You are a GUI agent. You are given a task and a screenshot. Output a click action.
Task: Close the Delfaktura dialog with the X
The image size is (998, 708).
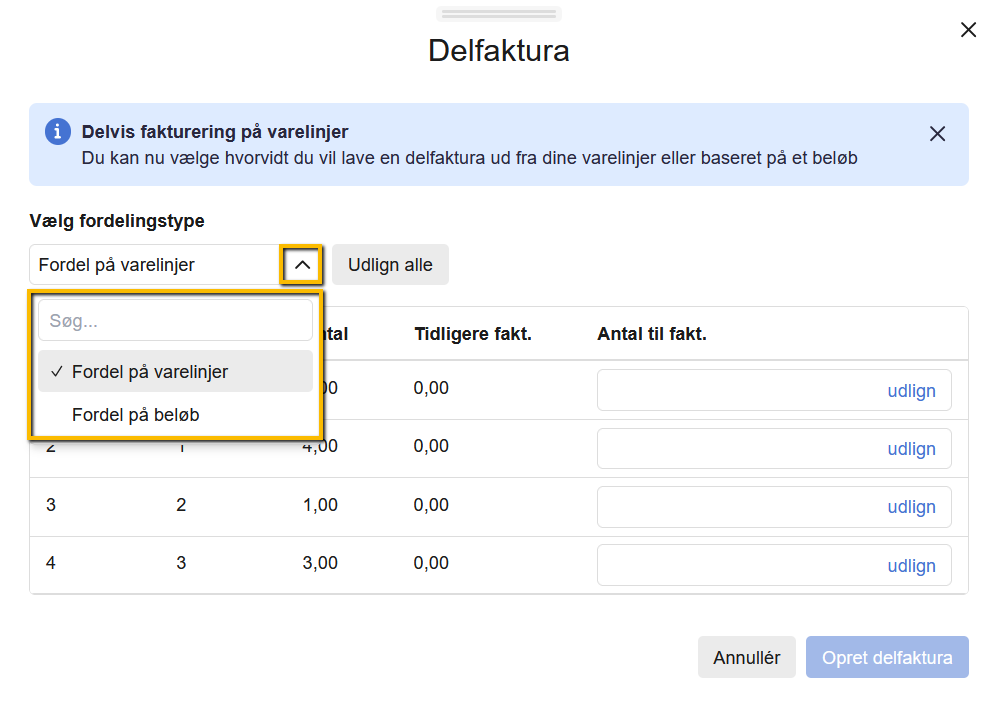pos(968,30)
